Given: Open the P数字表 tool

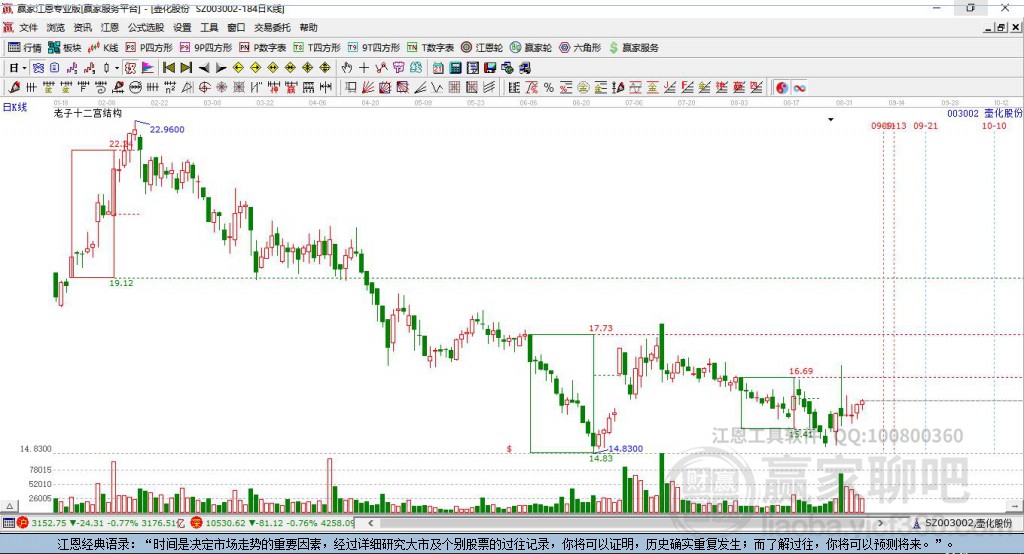Looking at the screenshot, I should tap(263, 48).
